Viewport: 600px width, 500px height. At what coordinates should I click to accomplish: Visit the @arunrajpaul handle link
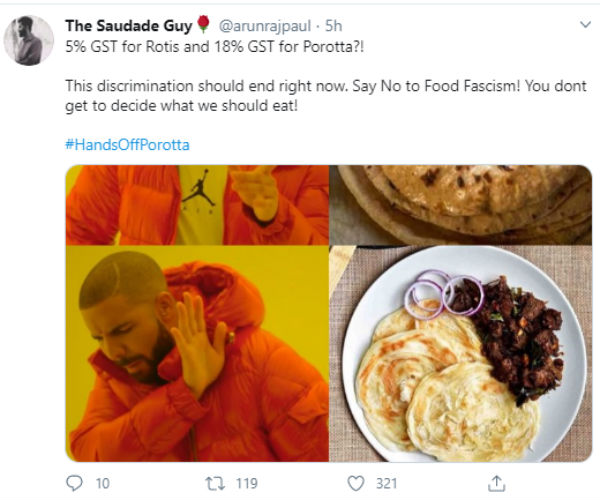coord(256,25)
